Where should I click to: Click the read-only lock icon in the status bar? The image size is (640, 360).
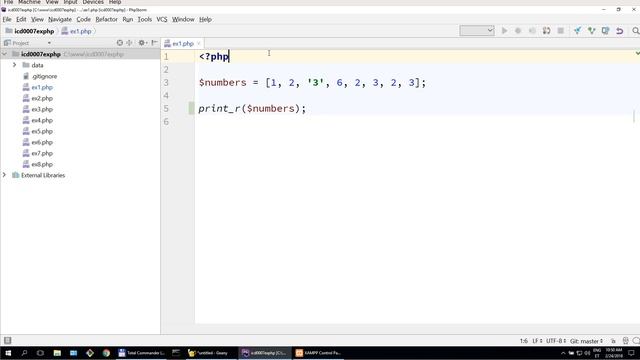coord(613,341)
